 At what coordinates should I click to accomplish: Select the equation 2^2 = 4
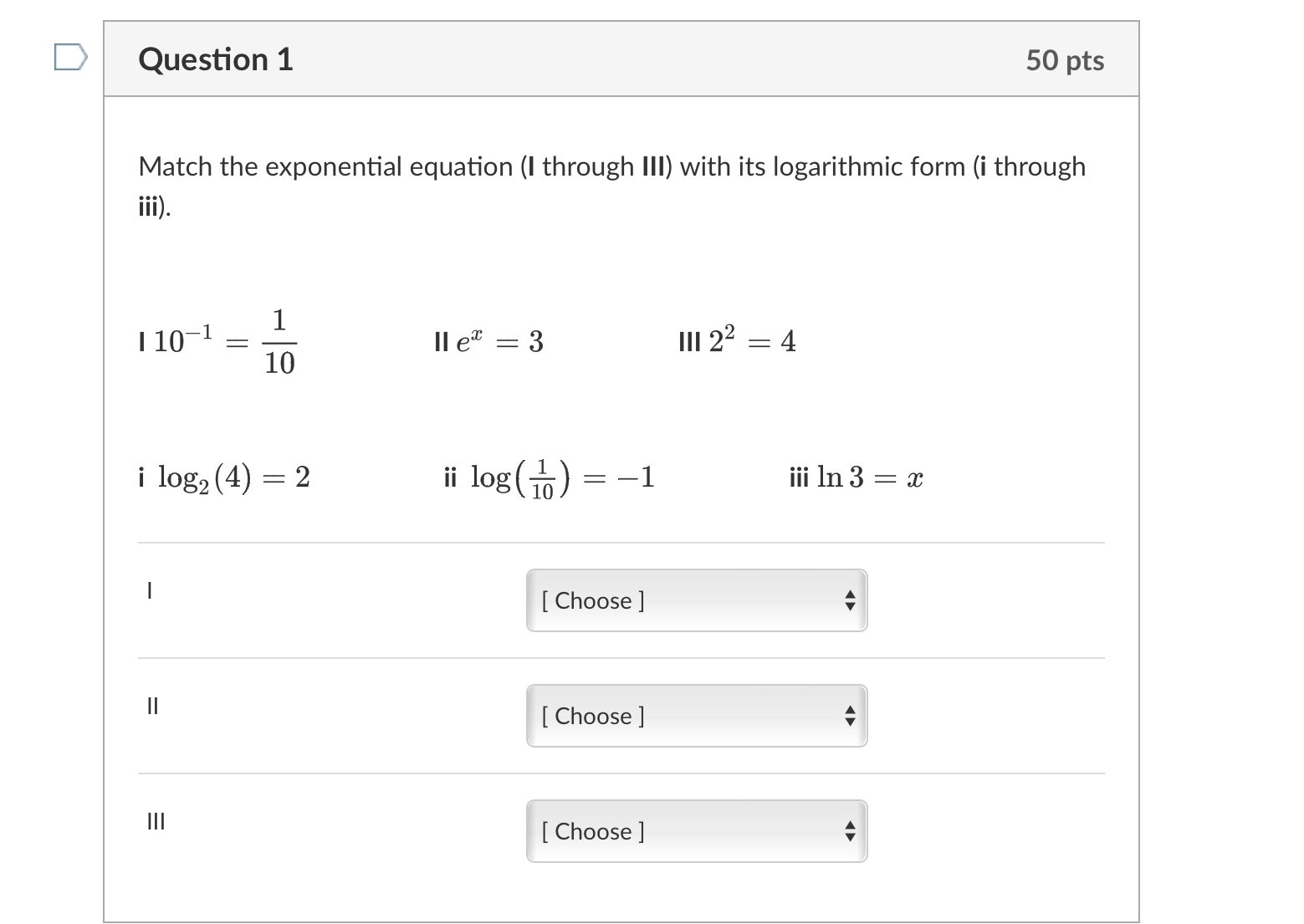(x=736, y=340)
